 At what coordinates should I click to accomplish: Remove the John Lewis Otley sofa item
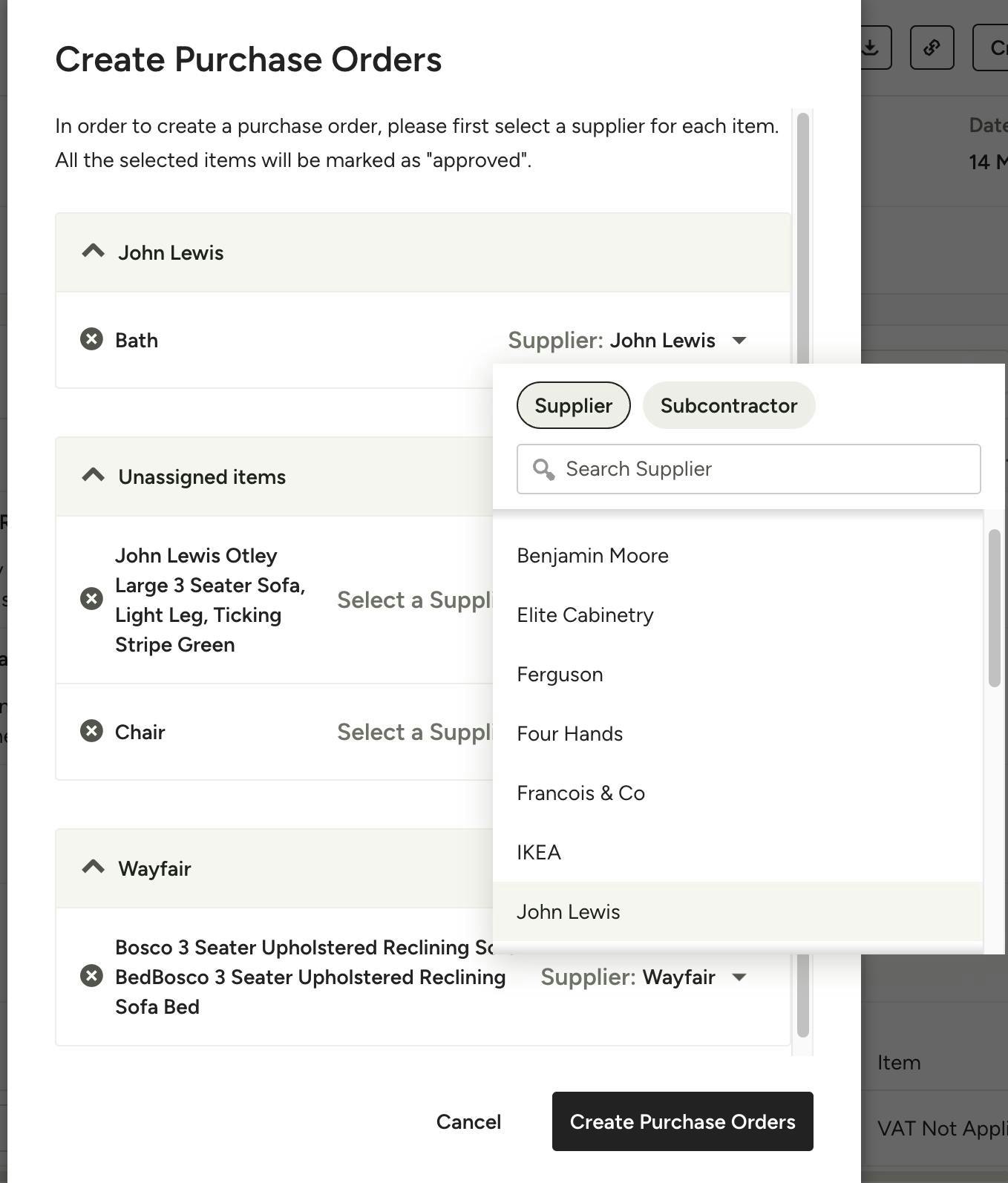[x=91, y=599]
